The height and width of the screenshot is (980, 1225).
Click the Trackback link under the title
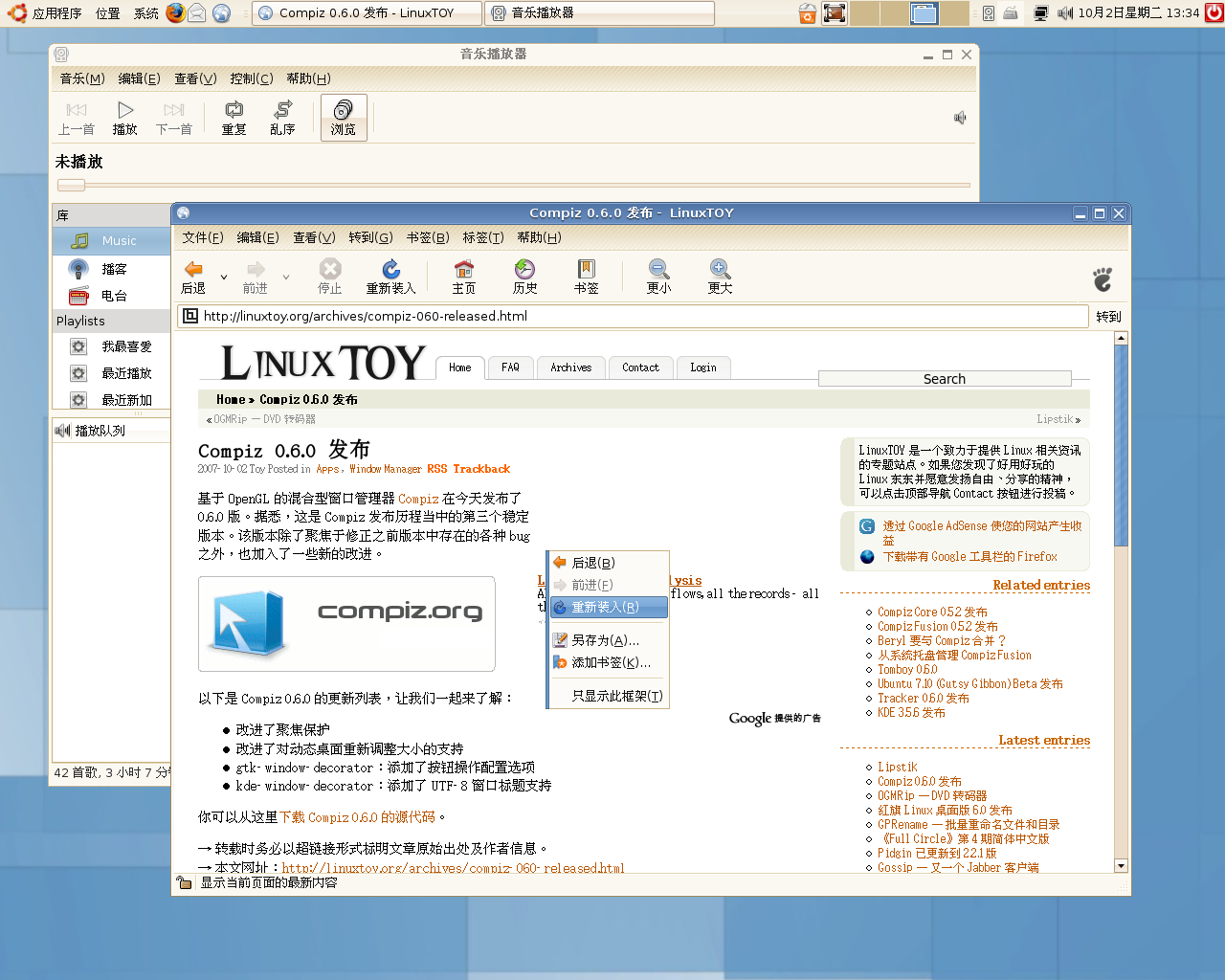[x=481, y=469]
